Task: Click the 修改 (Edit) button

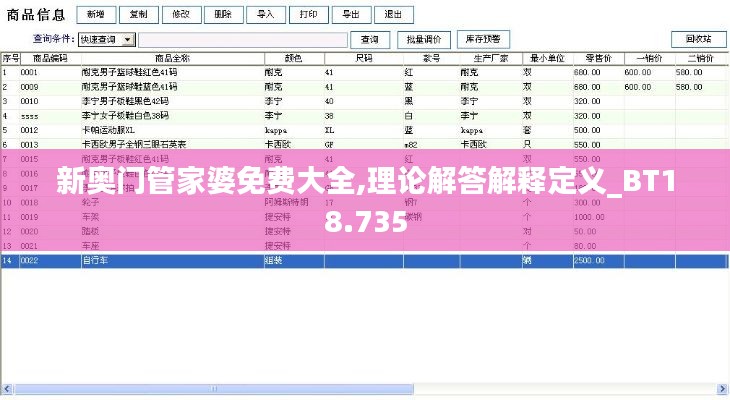Action: point(181,15)
